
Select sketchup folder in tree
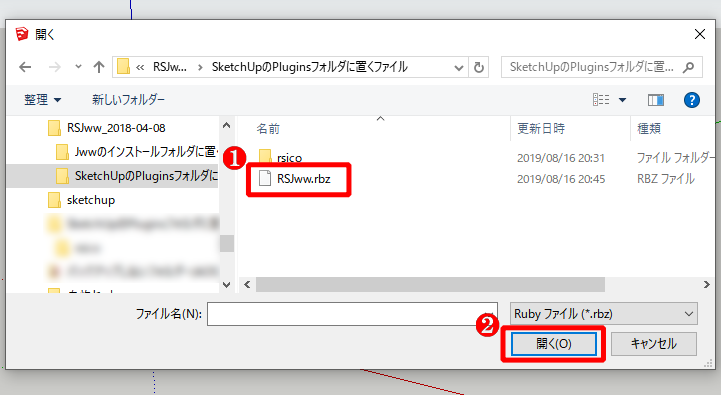(x=91, y=200)
